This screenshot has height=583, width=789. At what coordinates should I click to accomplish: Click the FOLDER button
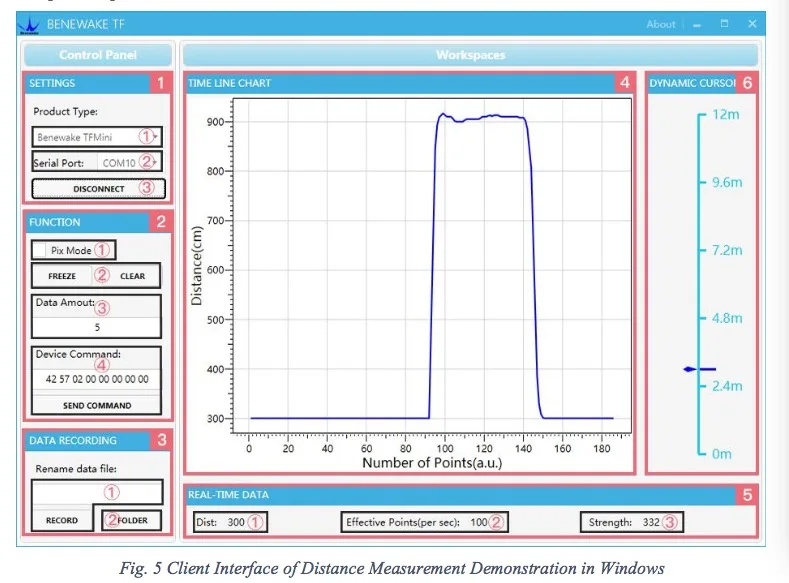pyautogui.click(x=132, y=520)
